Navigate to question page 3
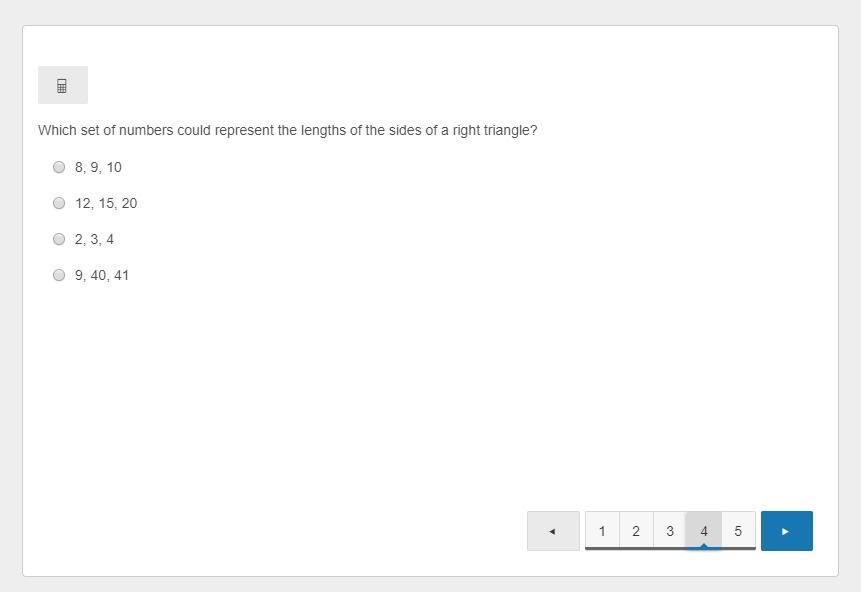The height and width of the screenshot is (592, 861). (670, 531)
